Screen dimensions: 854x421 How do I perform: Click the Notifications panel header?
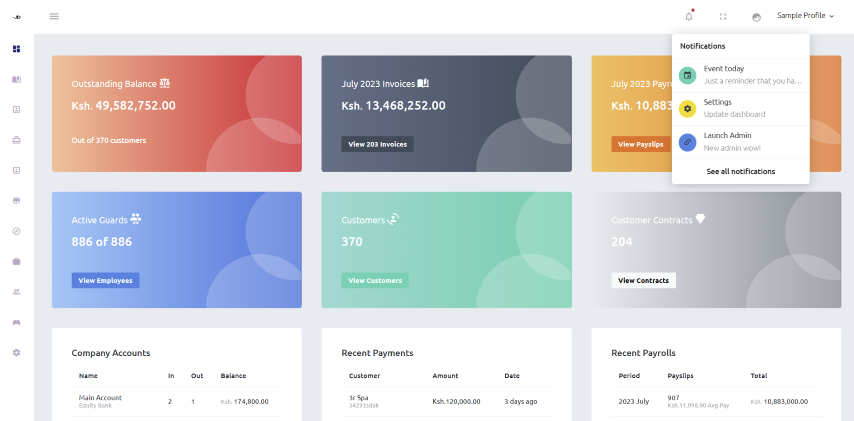pyautogui.click(x=703, y=46)
